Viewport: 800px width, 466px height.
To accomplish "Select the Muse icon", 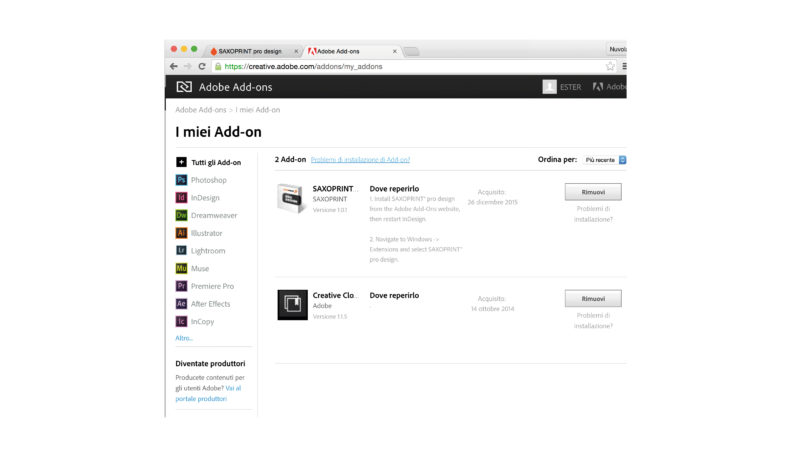I will (181, 268).
